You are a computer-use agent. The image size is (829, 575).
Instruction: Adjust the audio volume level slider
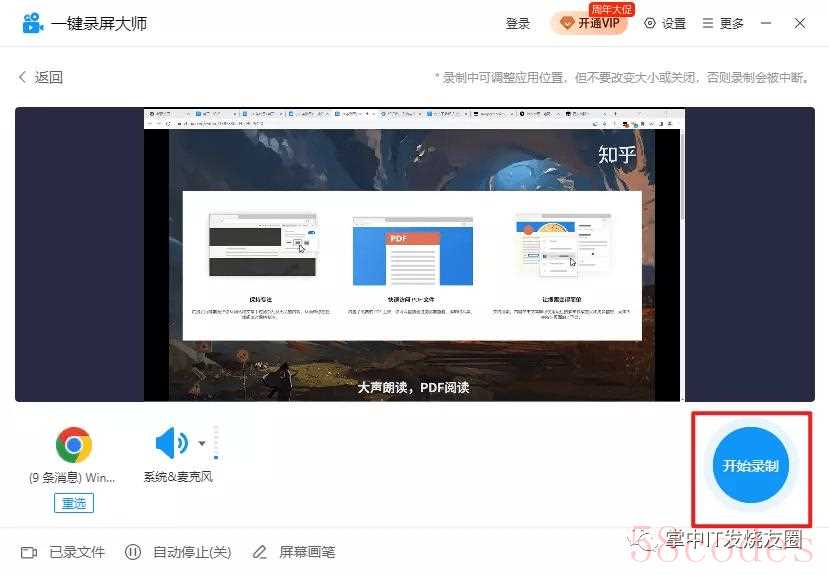pos(216,443)
